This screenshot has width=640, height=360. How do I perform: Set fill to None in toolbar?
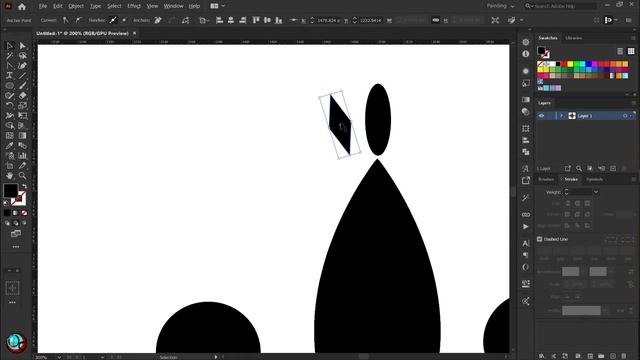tap(24, 213)
